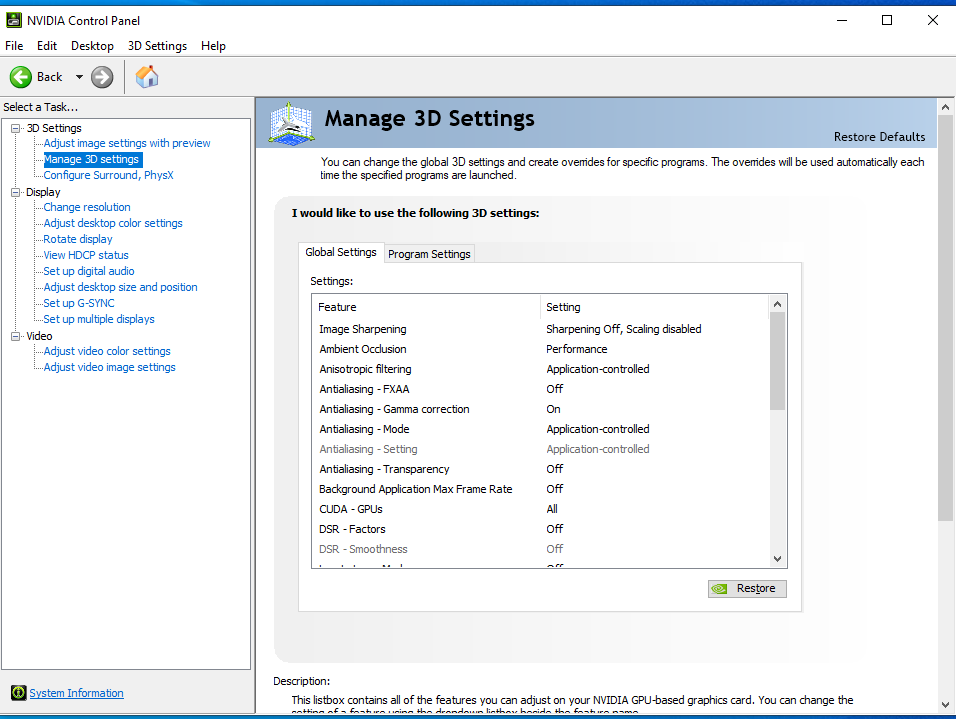Open the Desktop menu

pos(92,46)
